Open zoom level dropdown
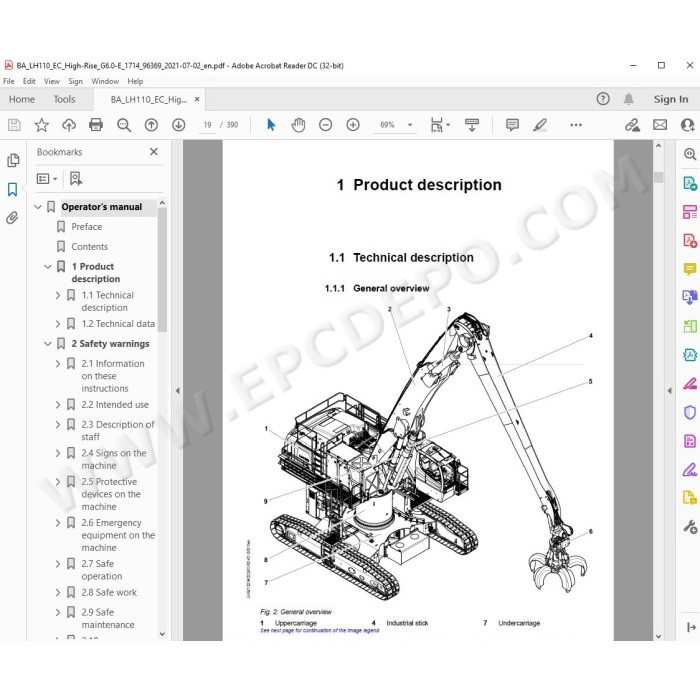The width and height of the screenshot is (700, 700). (410, 125)
